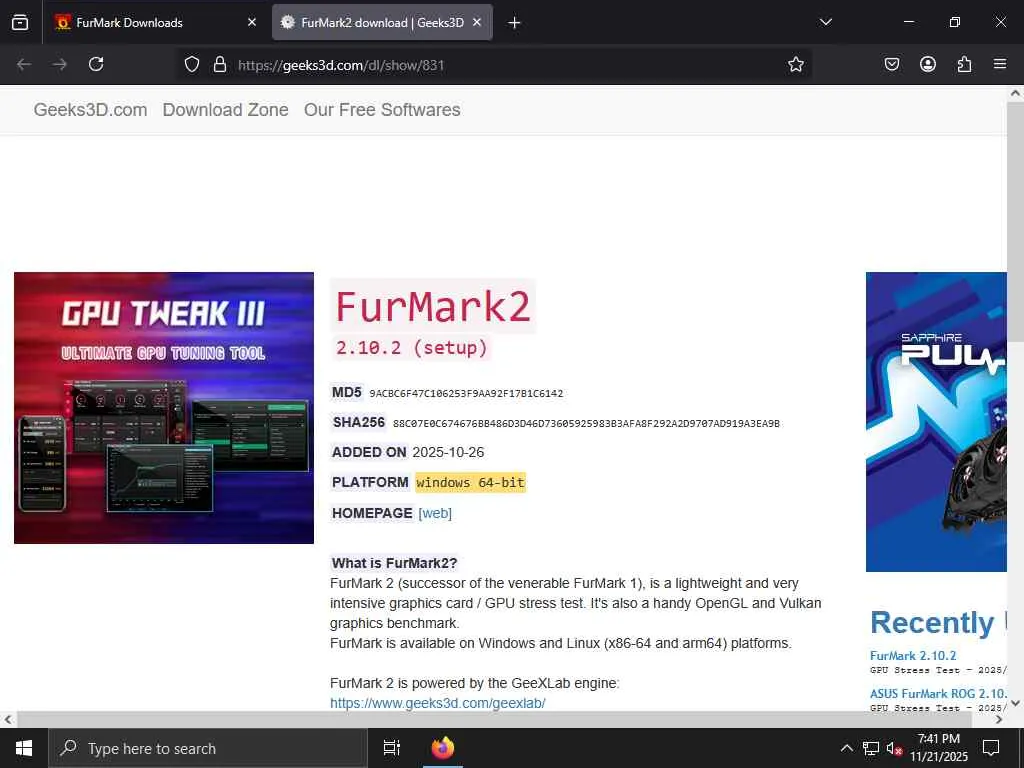Open a new browser tab
The height and width of the screenshot is (768, 1024).
pos(515,23)
